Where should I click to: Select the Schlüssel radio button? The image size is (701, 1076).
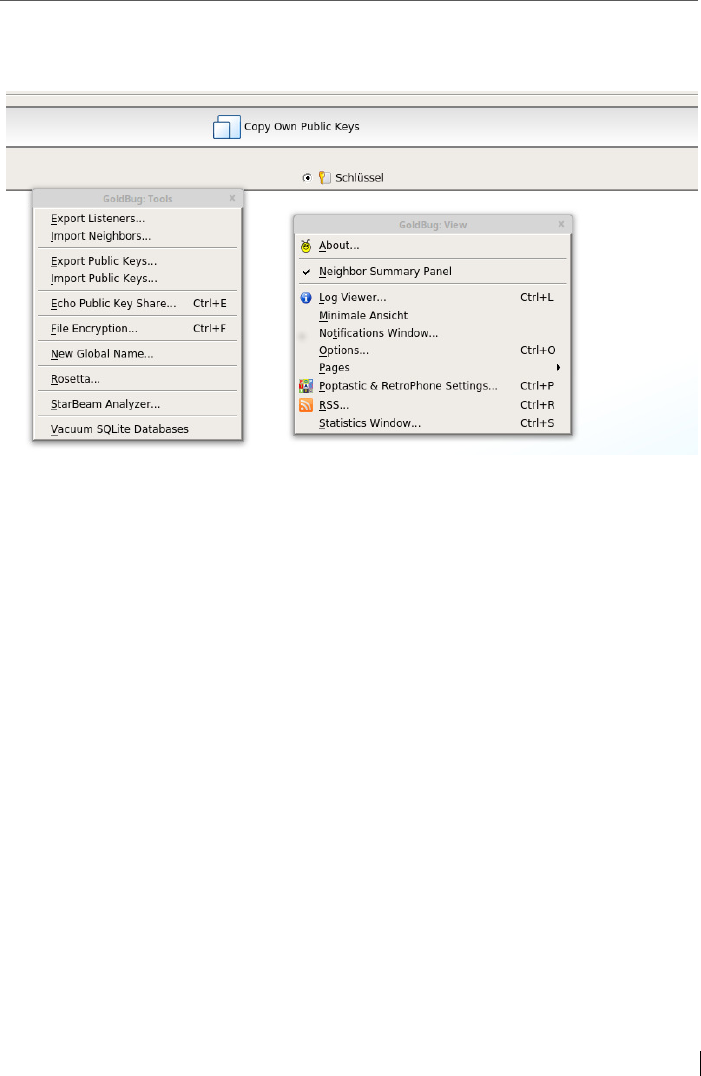(307, 178)
